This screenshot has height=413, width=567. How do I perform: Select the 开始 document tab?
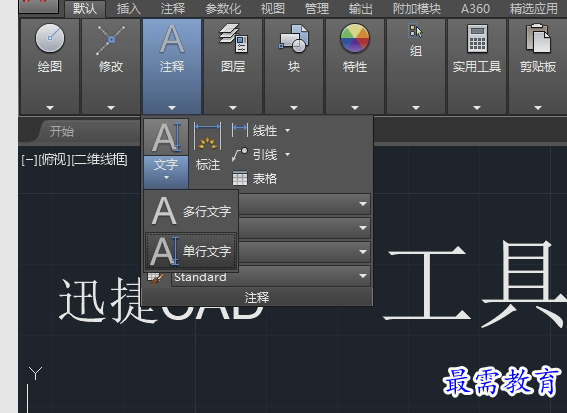click(61, 131)
